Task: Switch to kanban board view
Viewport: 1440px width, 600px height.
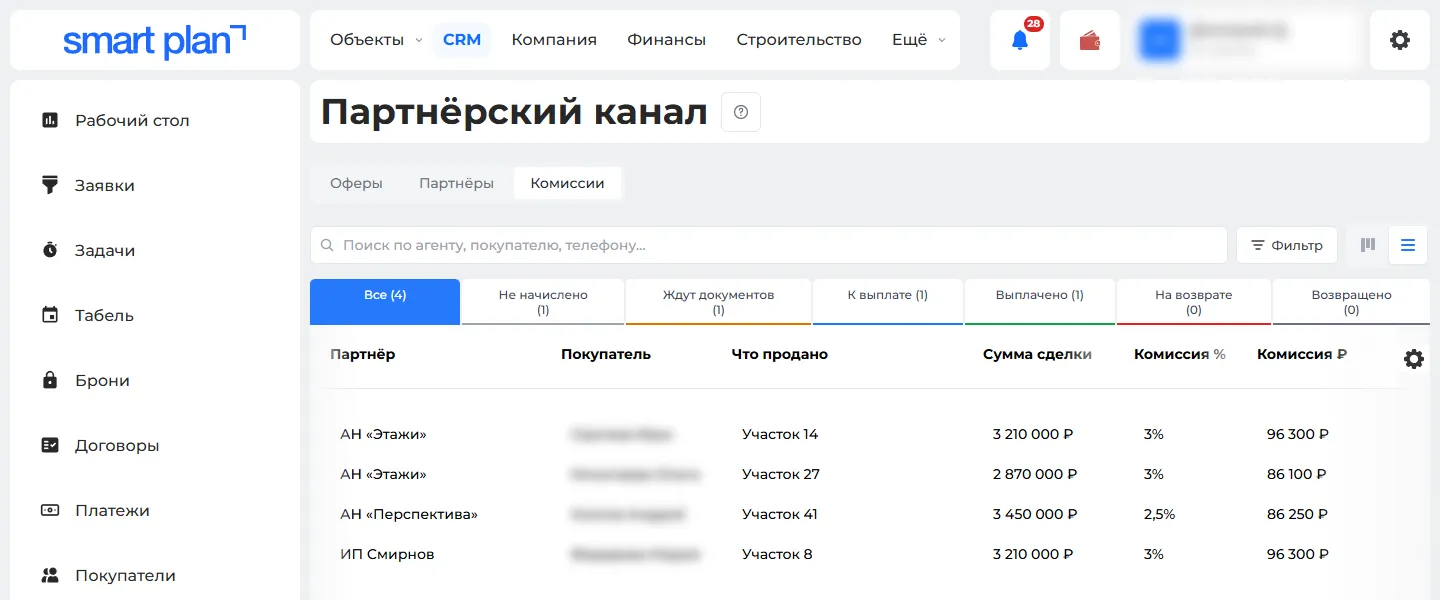Action: click(x=1368, y=245)
